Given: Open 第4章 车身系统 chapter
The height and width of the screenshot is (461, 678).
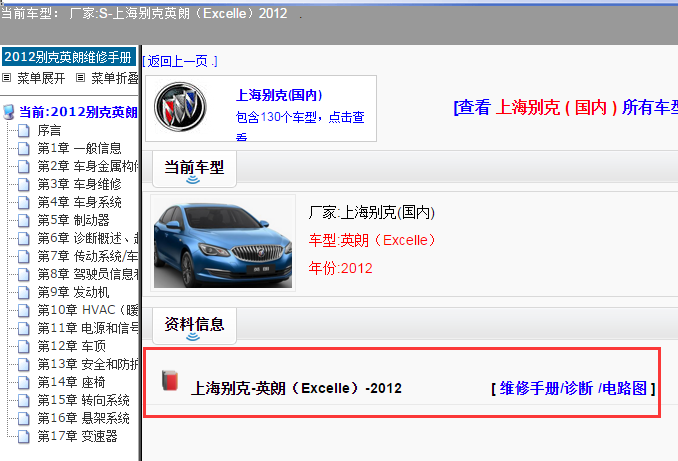Looking at the screenshot, I should click(79, 202).
